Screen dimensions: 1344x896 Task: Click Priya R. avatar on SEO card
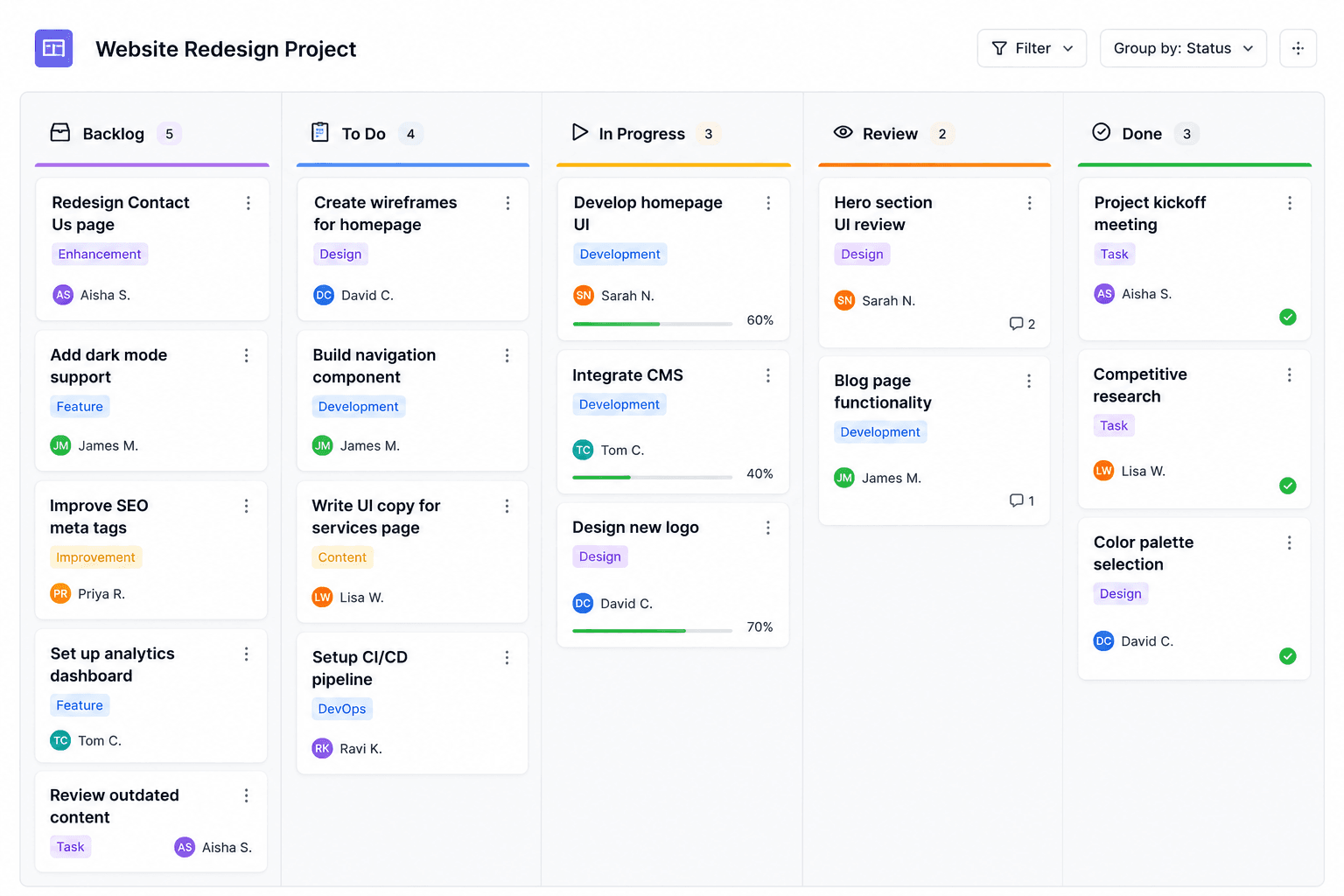[x=60, y=593]
